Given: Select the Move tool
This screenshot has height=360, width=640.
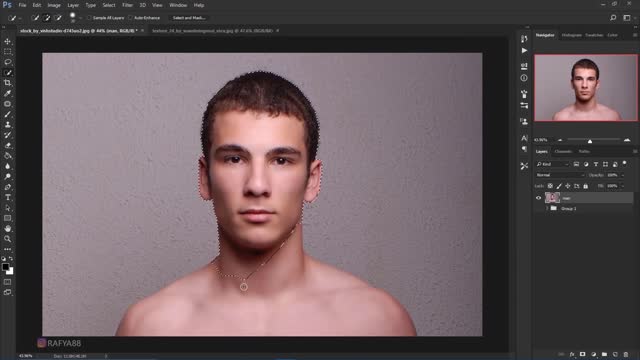Looking at the screenshot, I should click(7, 41).
